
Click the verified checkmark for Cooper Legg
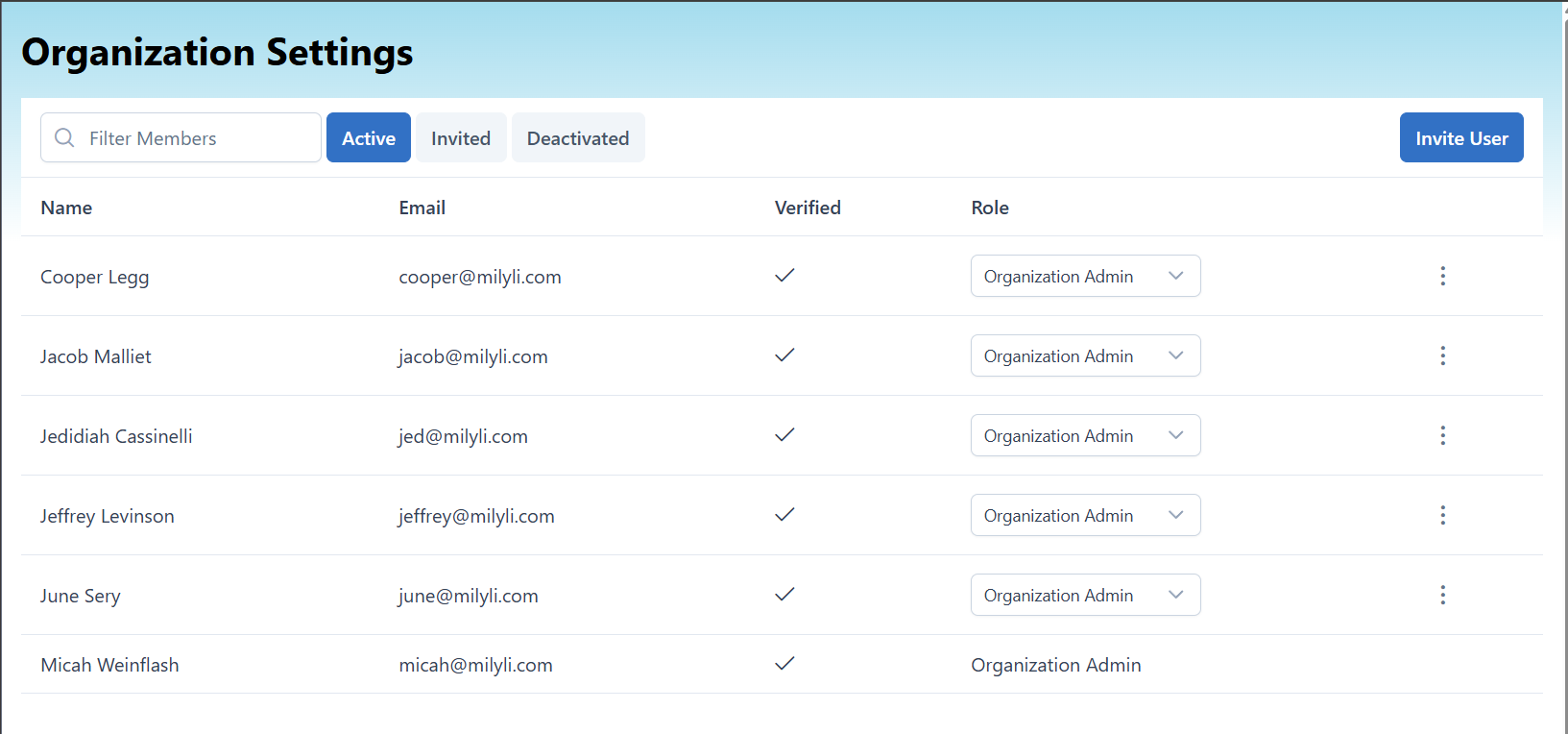(x=784, y=276)
